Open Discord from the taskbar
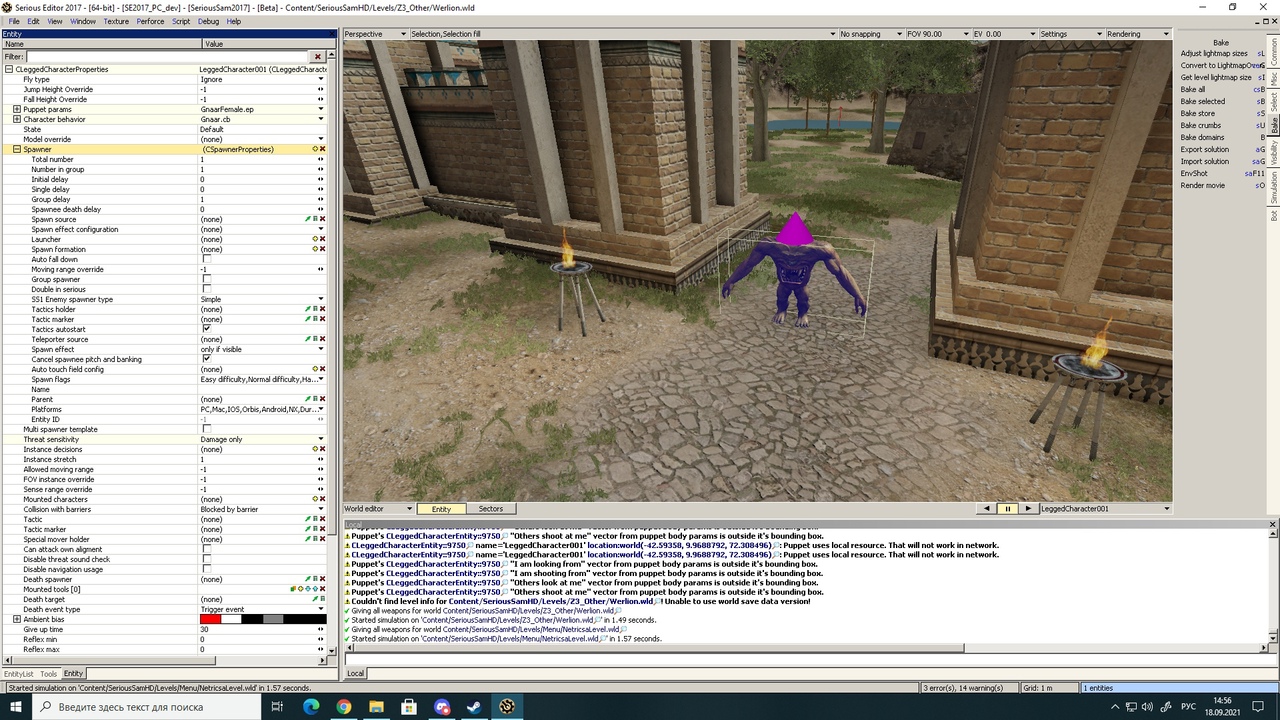This screenshot has width=1280, height=720. click(x=442, y=707)
